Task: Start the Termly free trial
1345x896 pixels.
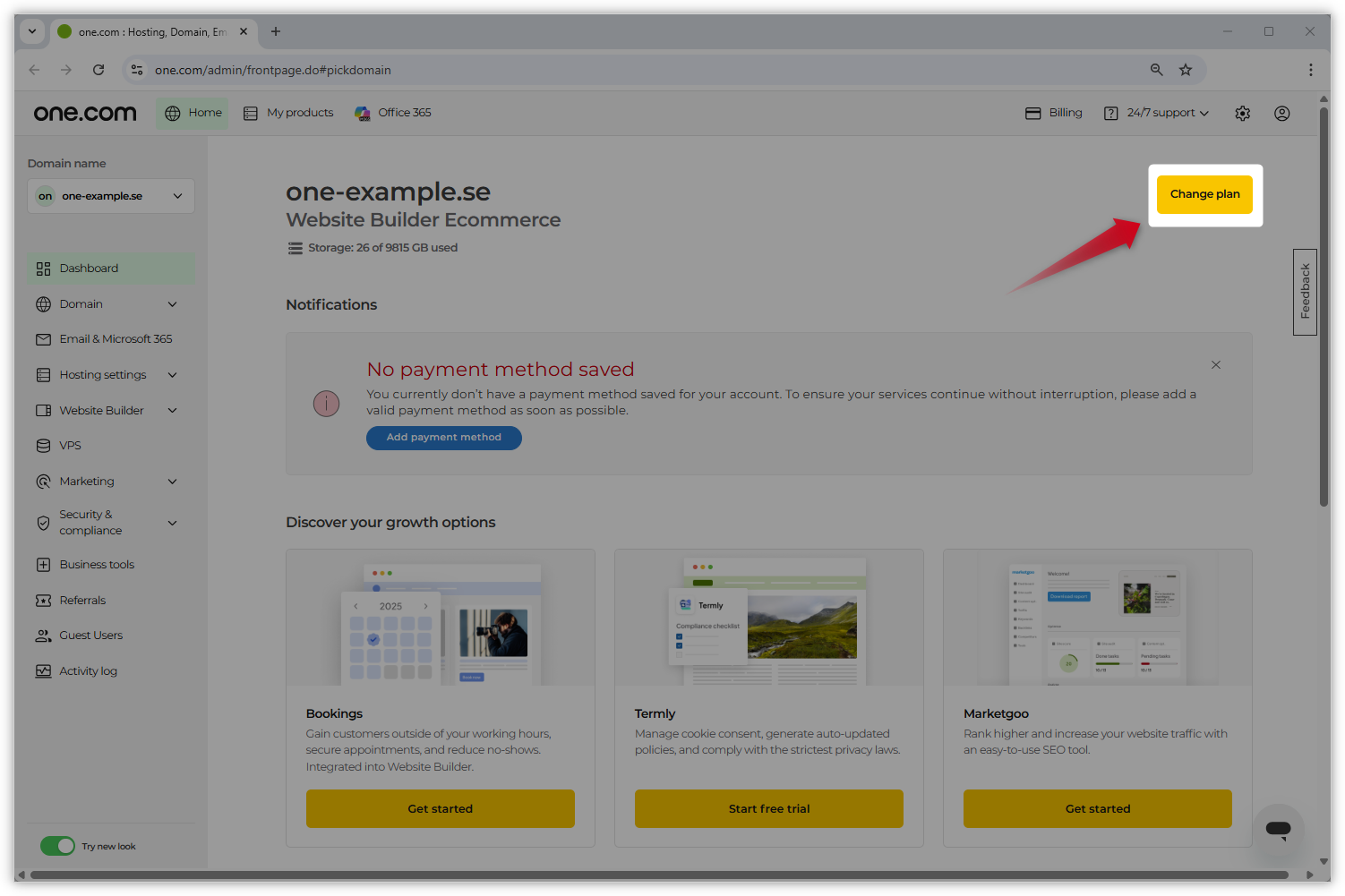Action: click(x=769, y=808)
